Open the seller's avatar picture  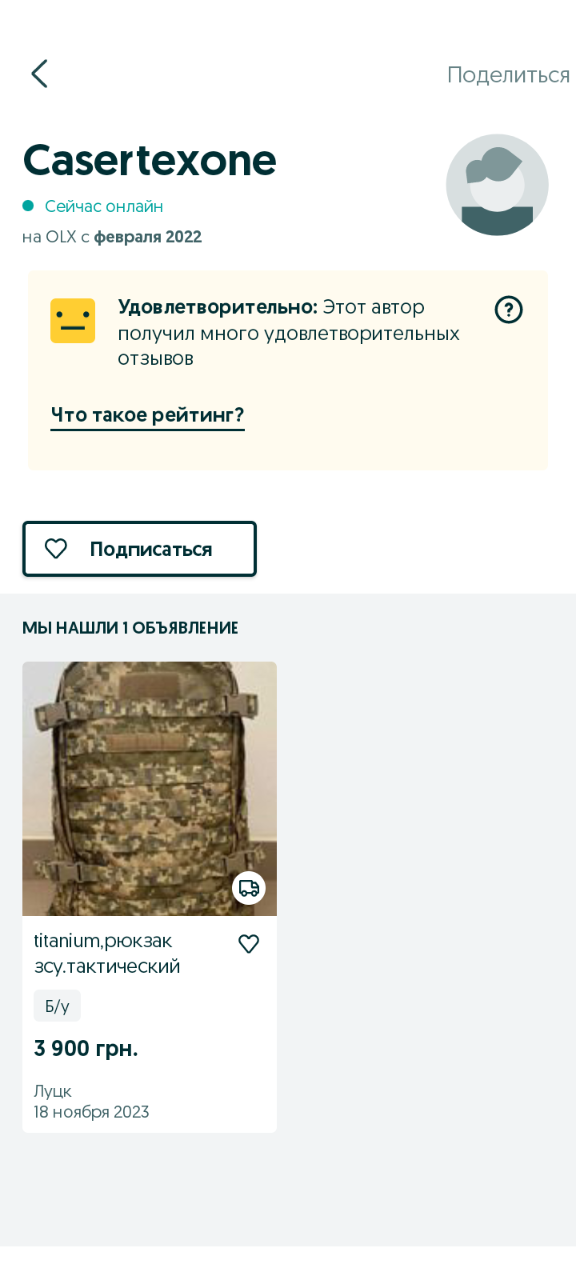pos(497,185)
